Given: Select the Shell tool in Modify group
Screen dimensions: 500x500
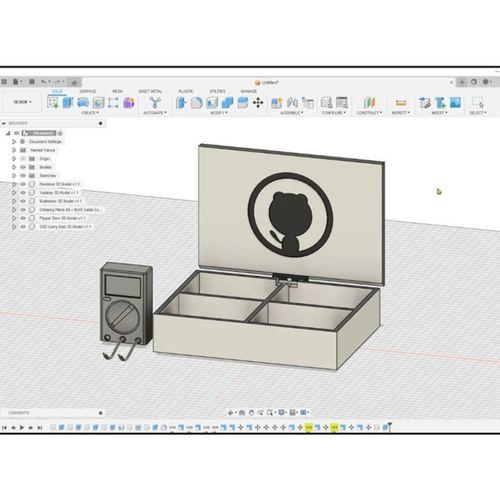Looking at the screenshot, I should 212,103.
